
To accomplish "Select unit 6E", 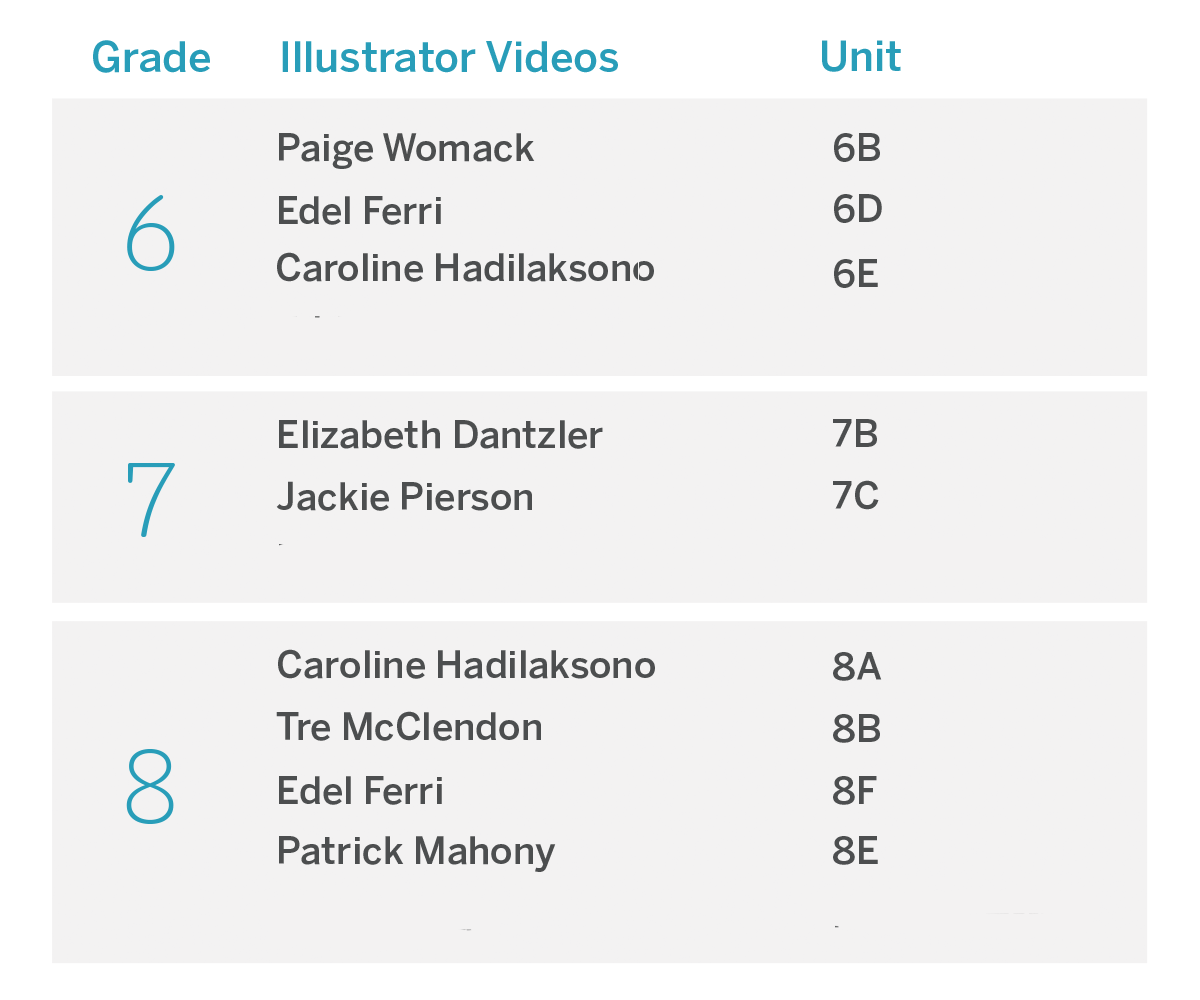I will (x=855, y=274).
